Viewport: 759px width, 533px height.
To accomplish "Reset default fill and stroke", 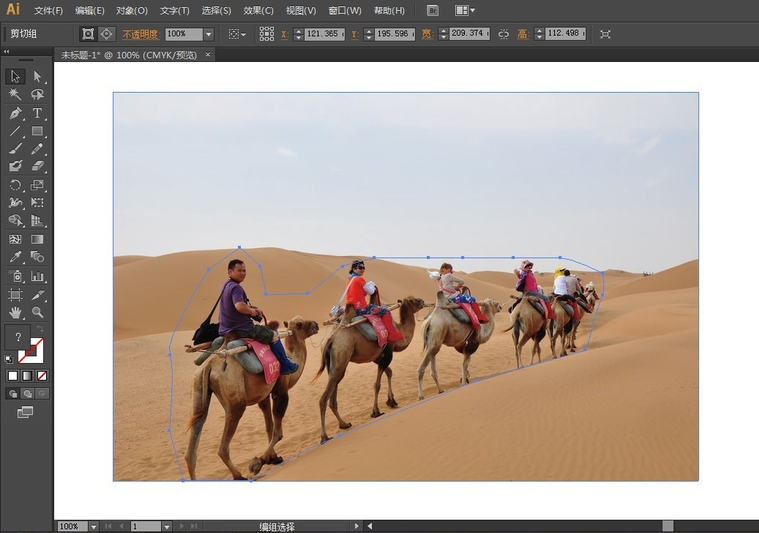I will click(9, 359).
